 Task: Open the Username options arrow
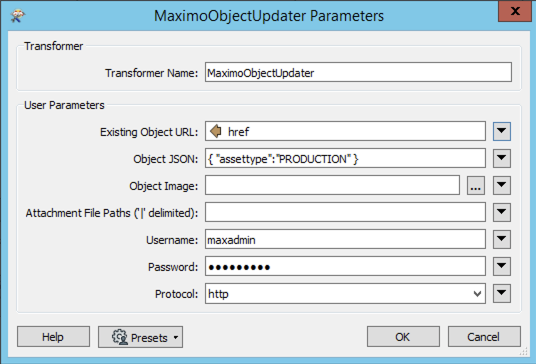[501, 239]
